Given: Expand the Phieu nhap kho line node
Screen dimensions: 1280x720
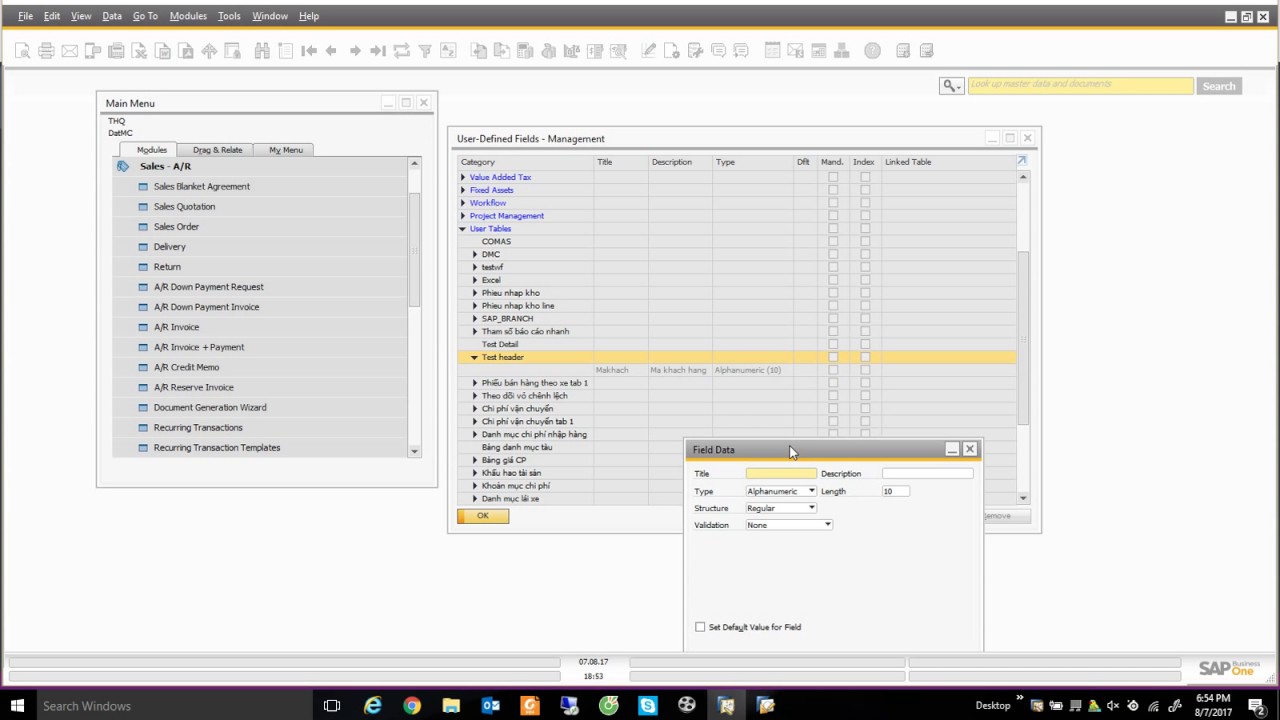Looking at the screenshot, I should pos(475,306).
